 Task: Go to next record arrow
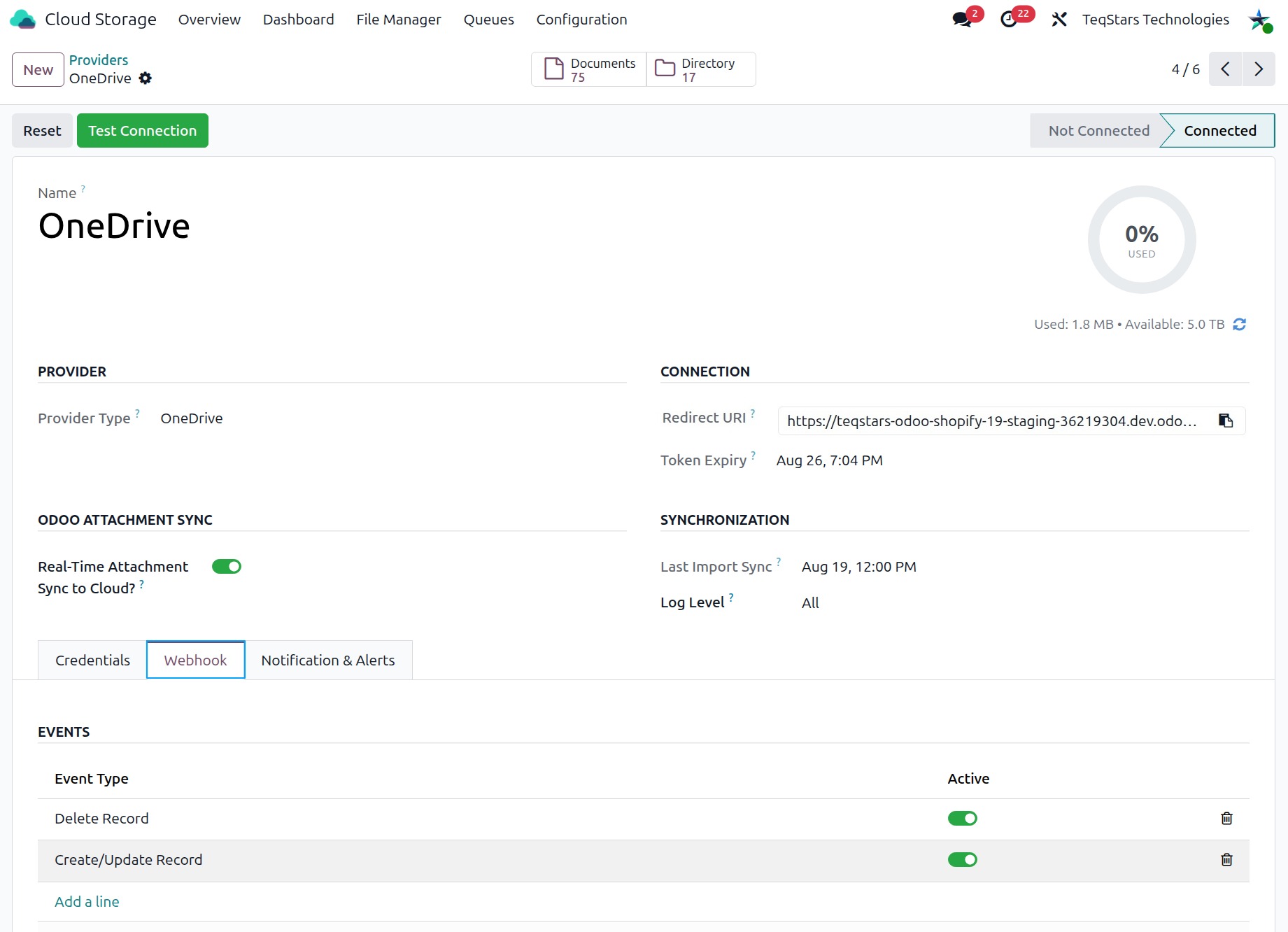[x=1259, y=69]
